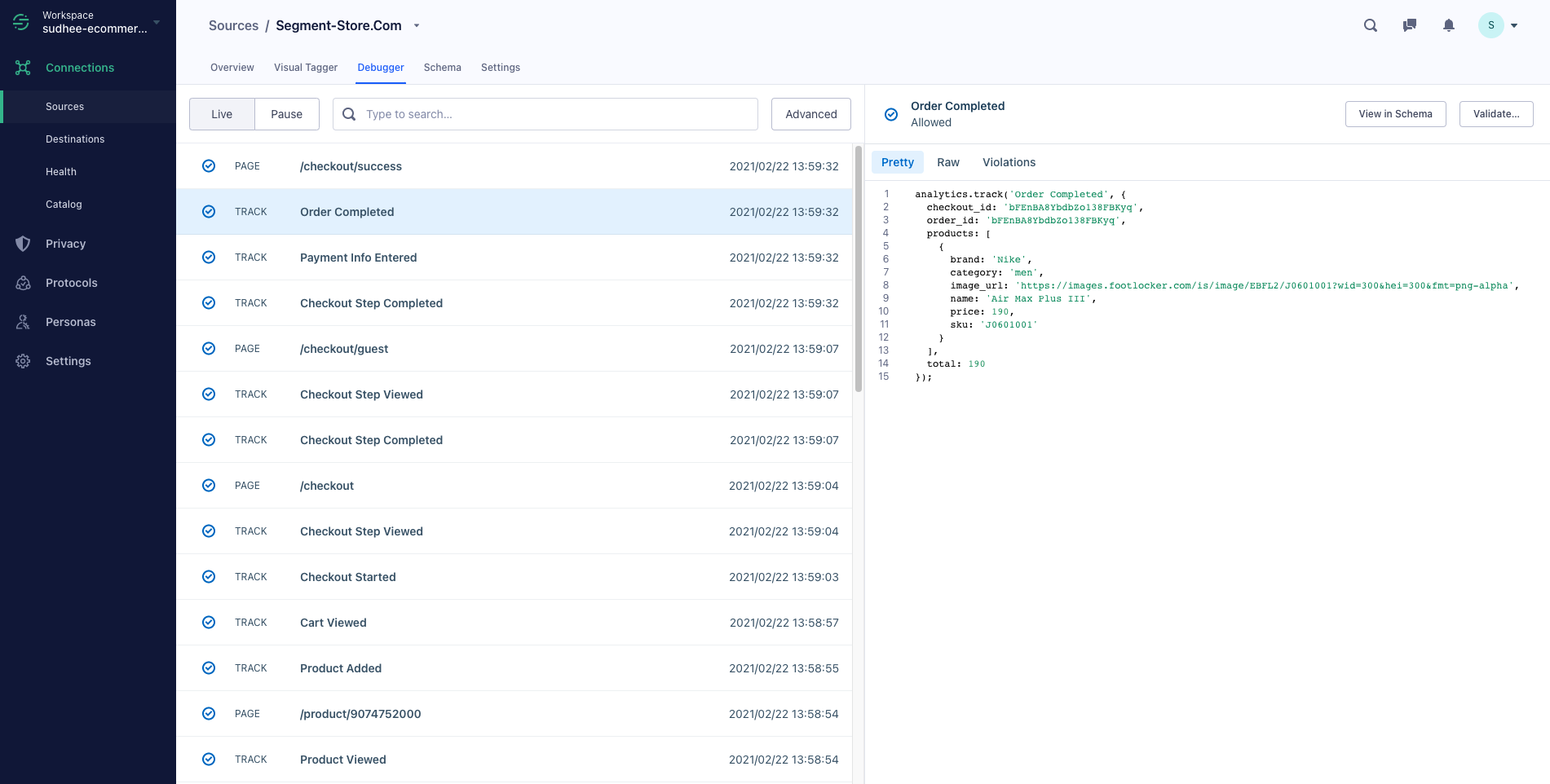Expand the workspace switcher dropdown
1550x784 pixels.
pyautogui.click(x=157, y=22)
